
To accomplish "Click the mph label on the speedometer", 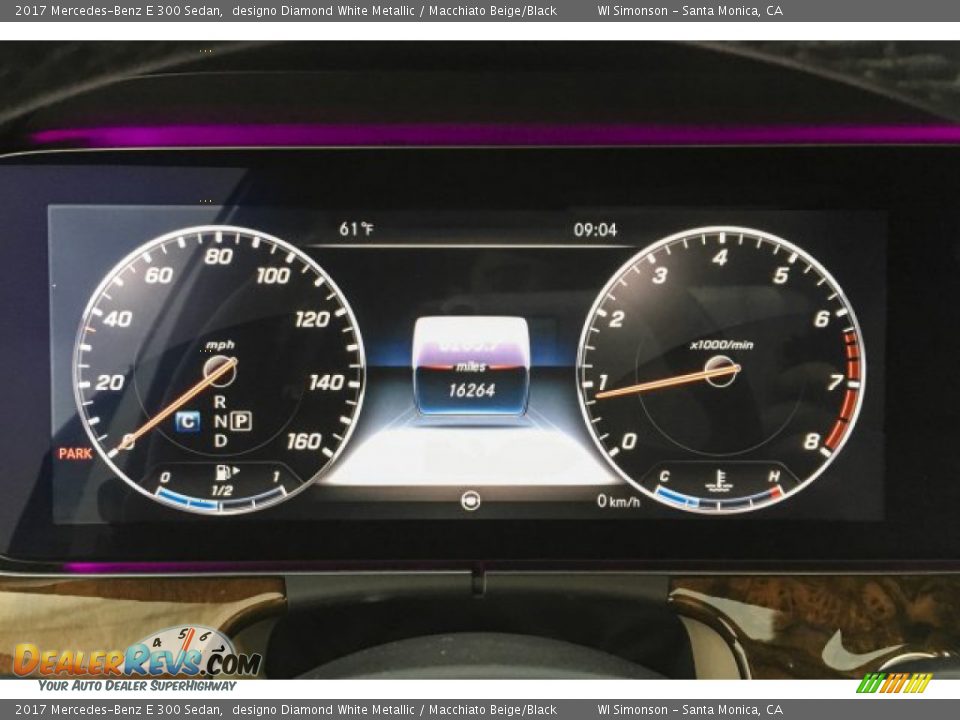I will point(220,345).
